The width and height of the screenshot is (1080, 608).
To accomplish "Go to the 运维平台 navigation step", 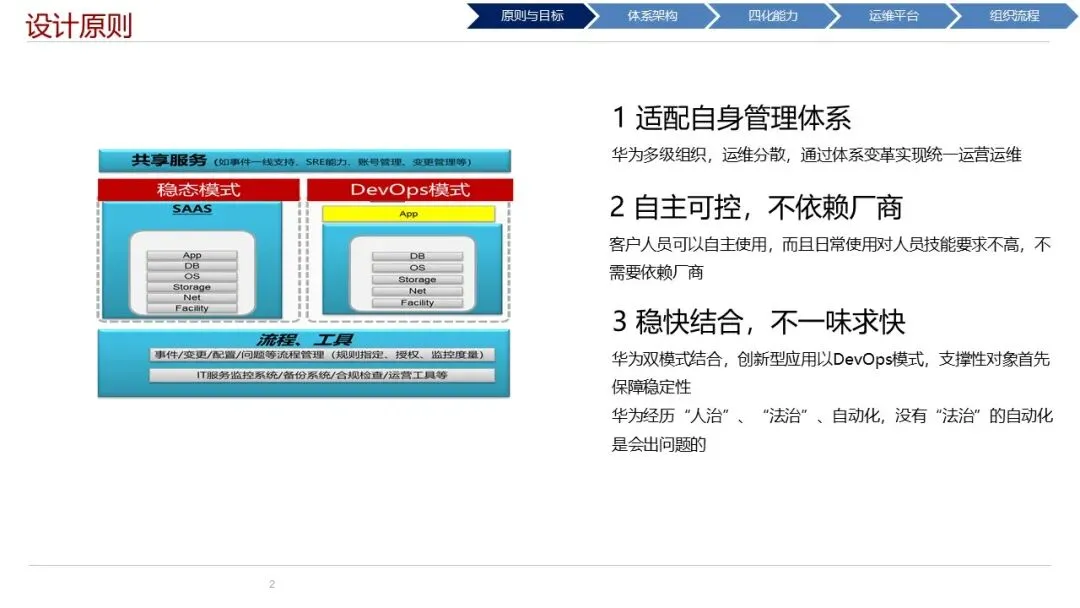I will (893, 16).
